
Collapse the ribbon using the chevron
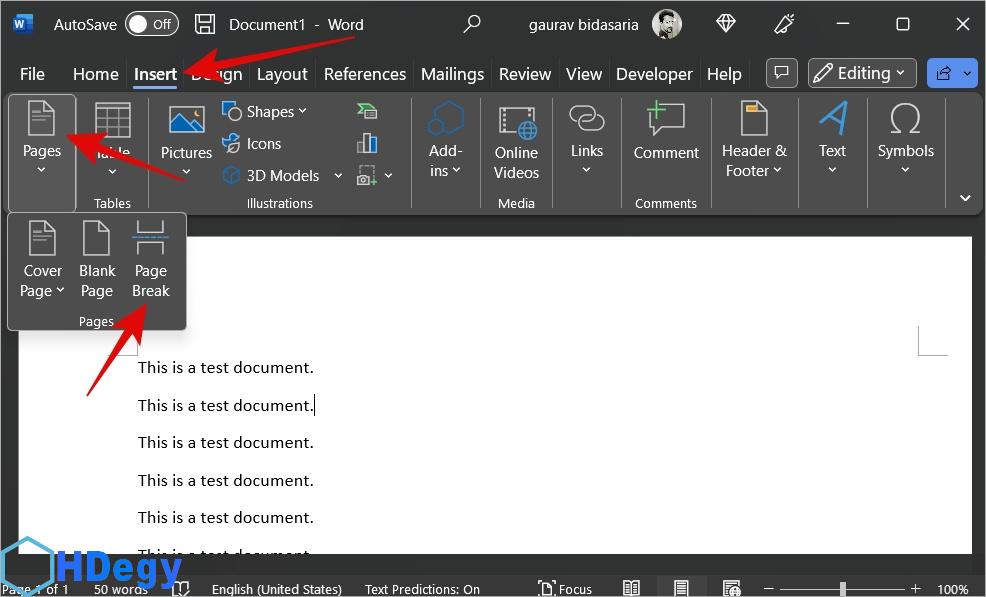(x=965, y=198)
